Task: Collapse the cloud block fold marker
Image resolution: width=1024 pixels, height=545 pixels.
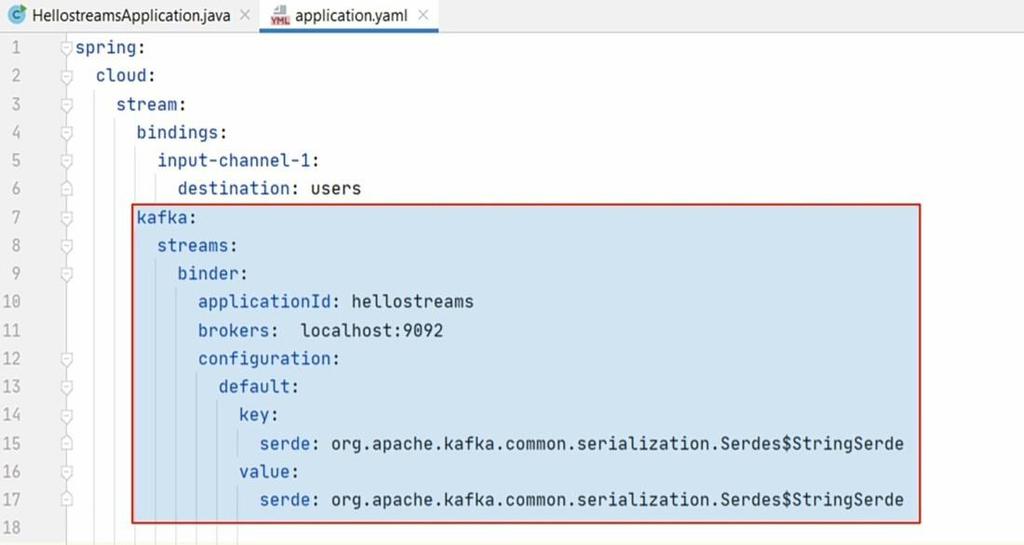Action: point(66,76)
